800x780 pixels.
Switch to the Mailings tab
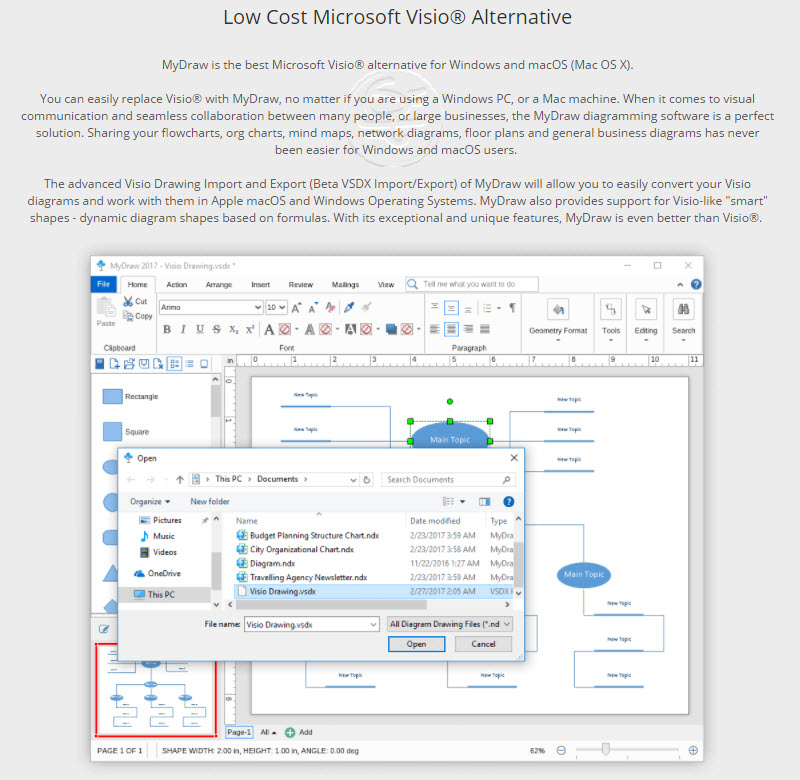point(345,285)
